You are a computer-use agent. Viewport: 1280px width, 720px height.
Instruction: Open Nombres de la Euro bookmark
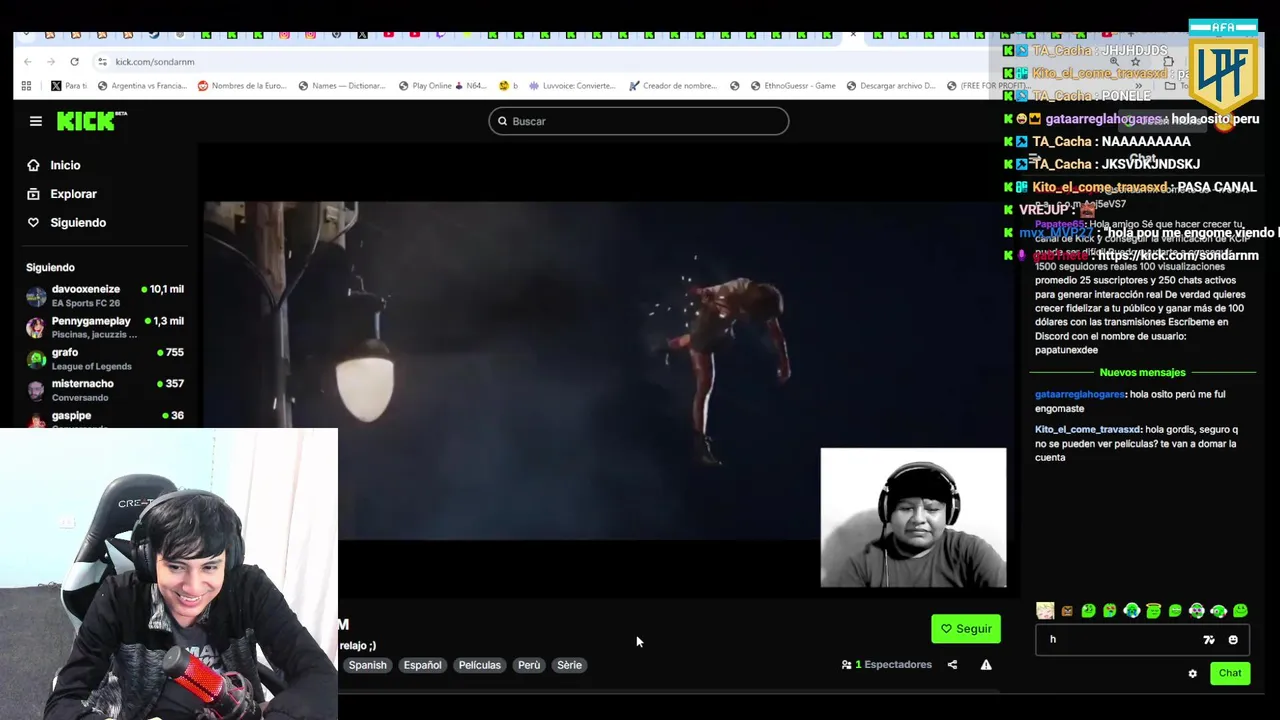click(x=242, y=86)
